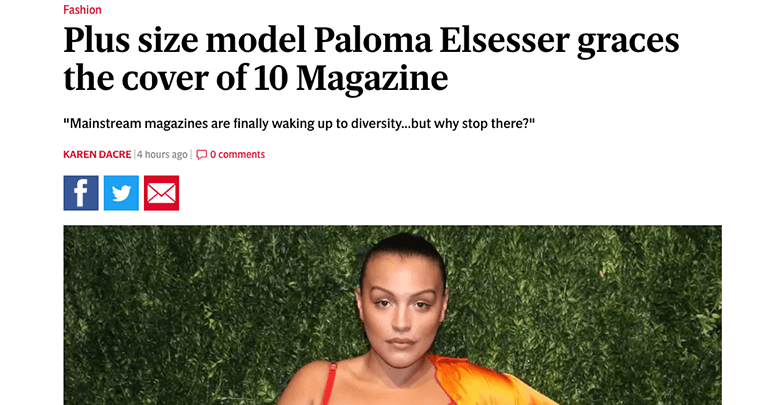Open the Fashion section link
Screen dimensions: 780x405
pyautogui.click(x=82, y=10)
